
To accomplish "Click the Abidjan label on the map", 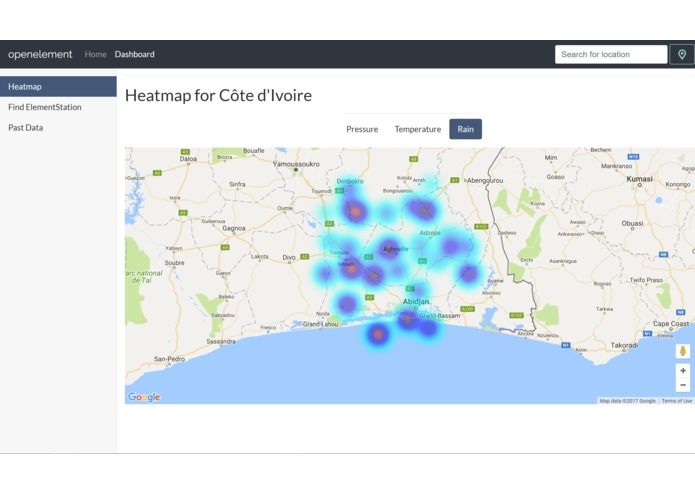I will click(x=416, y=301).
